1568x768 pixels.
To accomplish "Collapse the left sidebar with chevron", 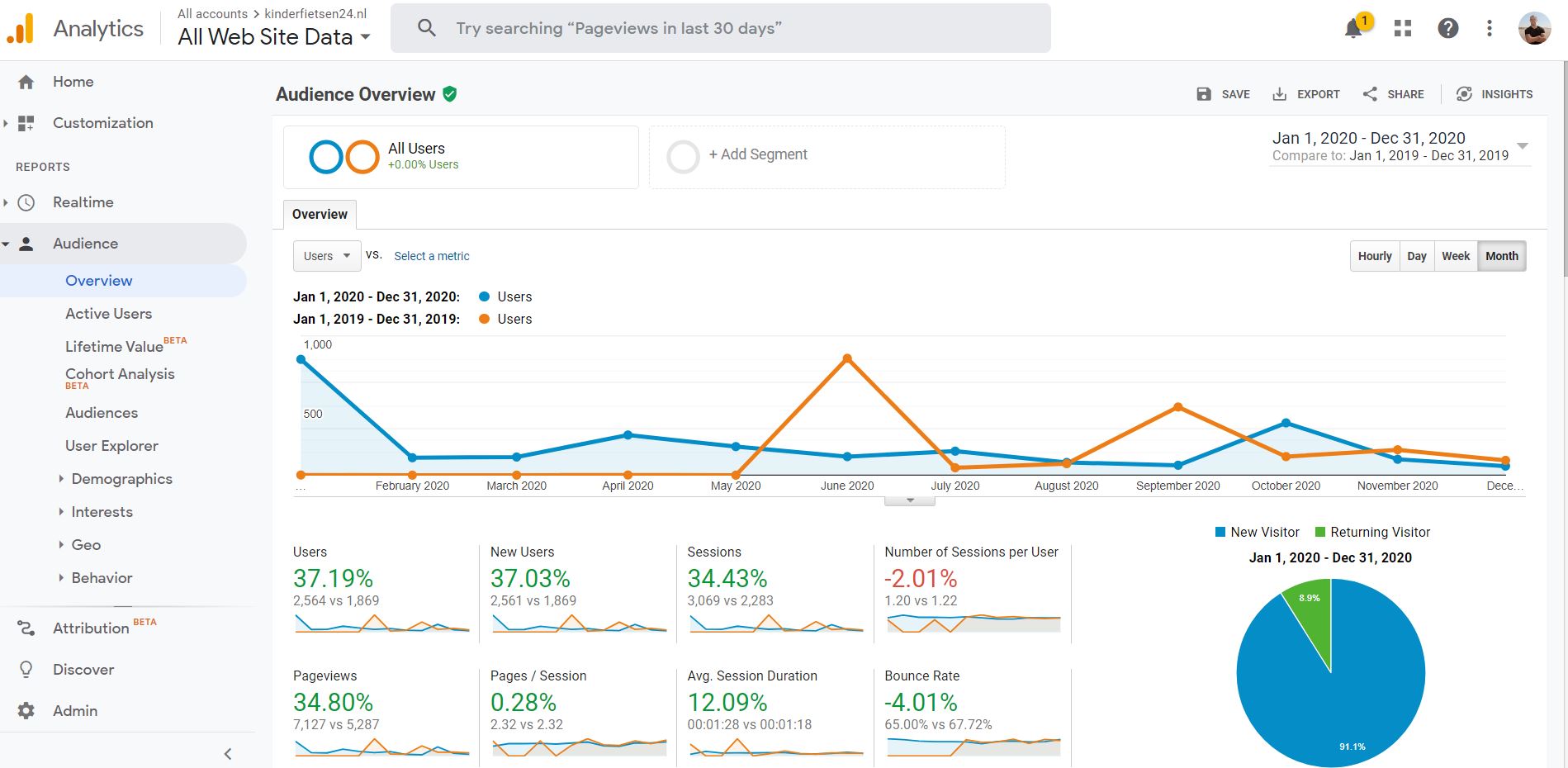I will click(228, 753).
